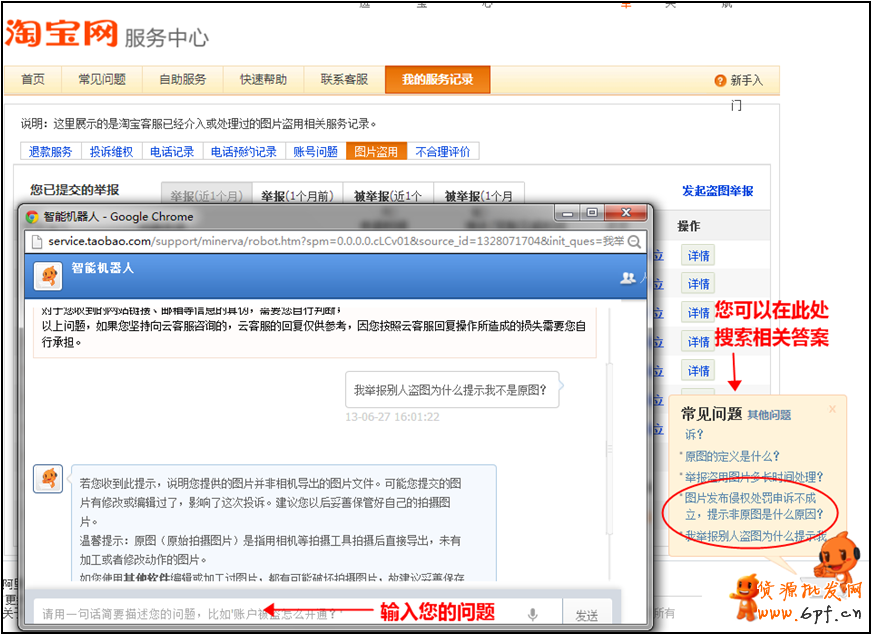Click the 您已提交的举报 heading
The height and width of the screenshot is (635, 872).
click(75, 190)
